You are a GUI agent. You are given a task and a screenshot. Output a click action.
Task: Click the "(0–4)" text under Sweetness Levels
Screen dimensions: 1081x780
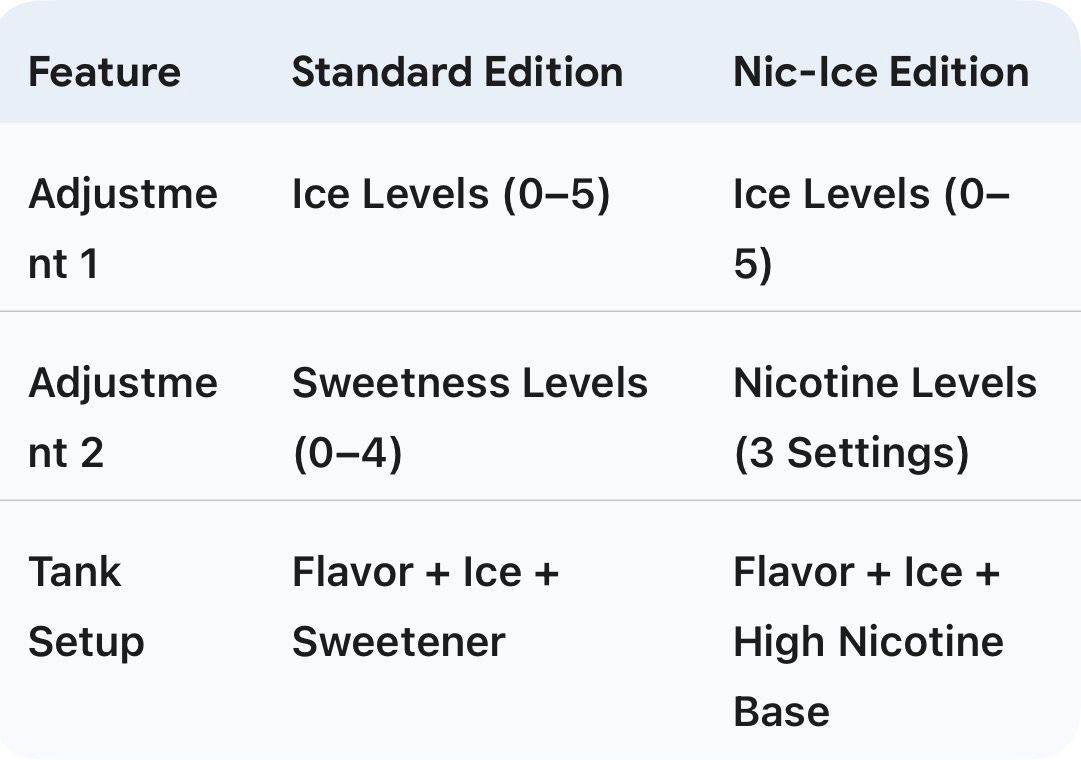coord(346,454)
